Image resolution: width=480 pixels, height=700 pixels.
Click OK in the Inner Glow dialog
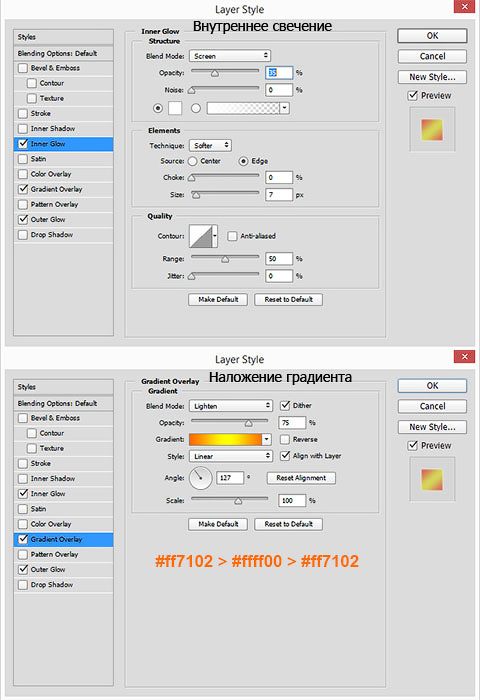[432, 36]
